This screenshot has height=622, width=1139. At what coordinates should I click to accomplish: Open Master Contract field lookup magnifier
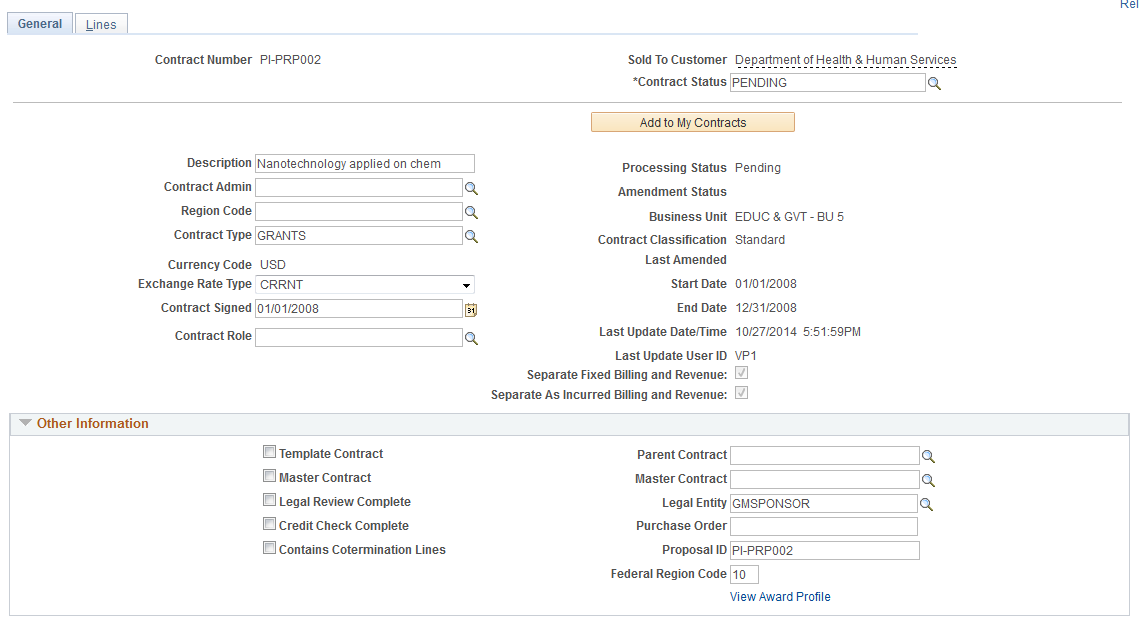click(928, 481)
